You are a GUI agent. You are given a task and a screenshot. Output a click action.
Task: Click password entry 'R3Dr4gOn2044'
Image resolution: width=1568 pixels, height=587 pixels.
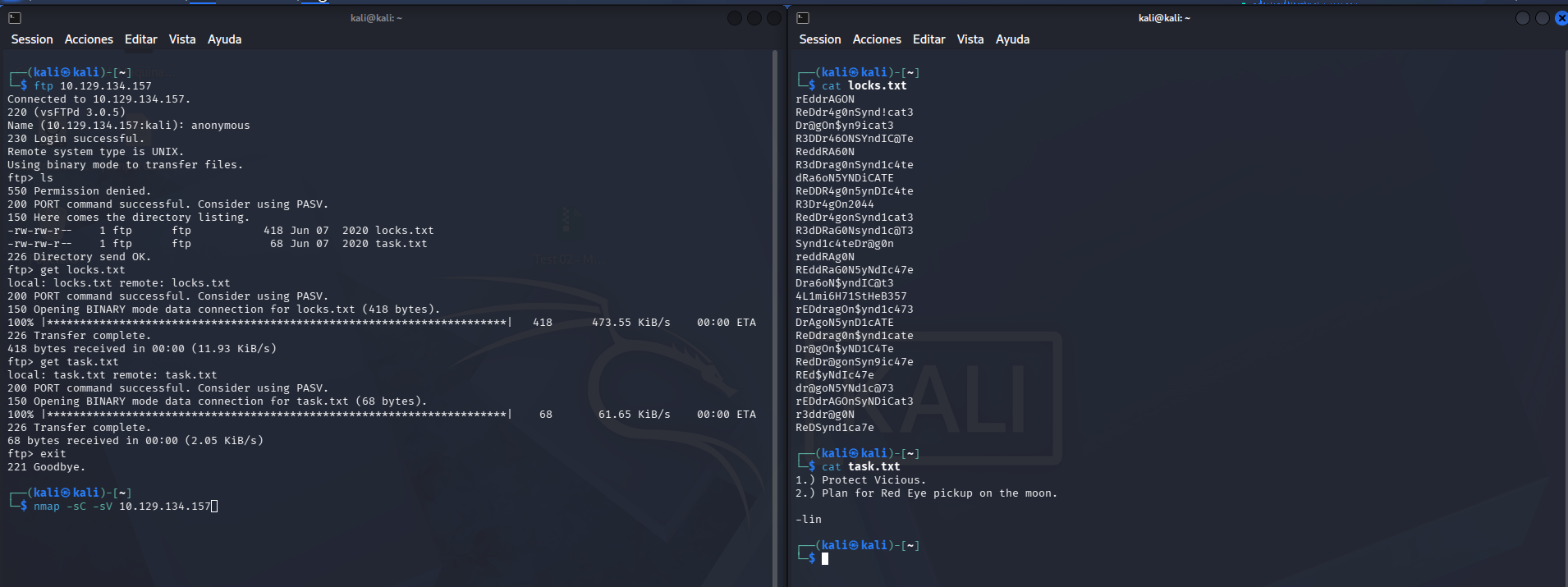(835, 204)
